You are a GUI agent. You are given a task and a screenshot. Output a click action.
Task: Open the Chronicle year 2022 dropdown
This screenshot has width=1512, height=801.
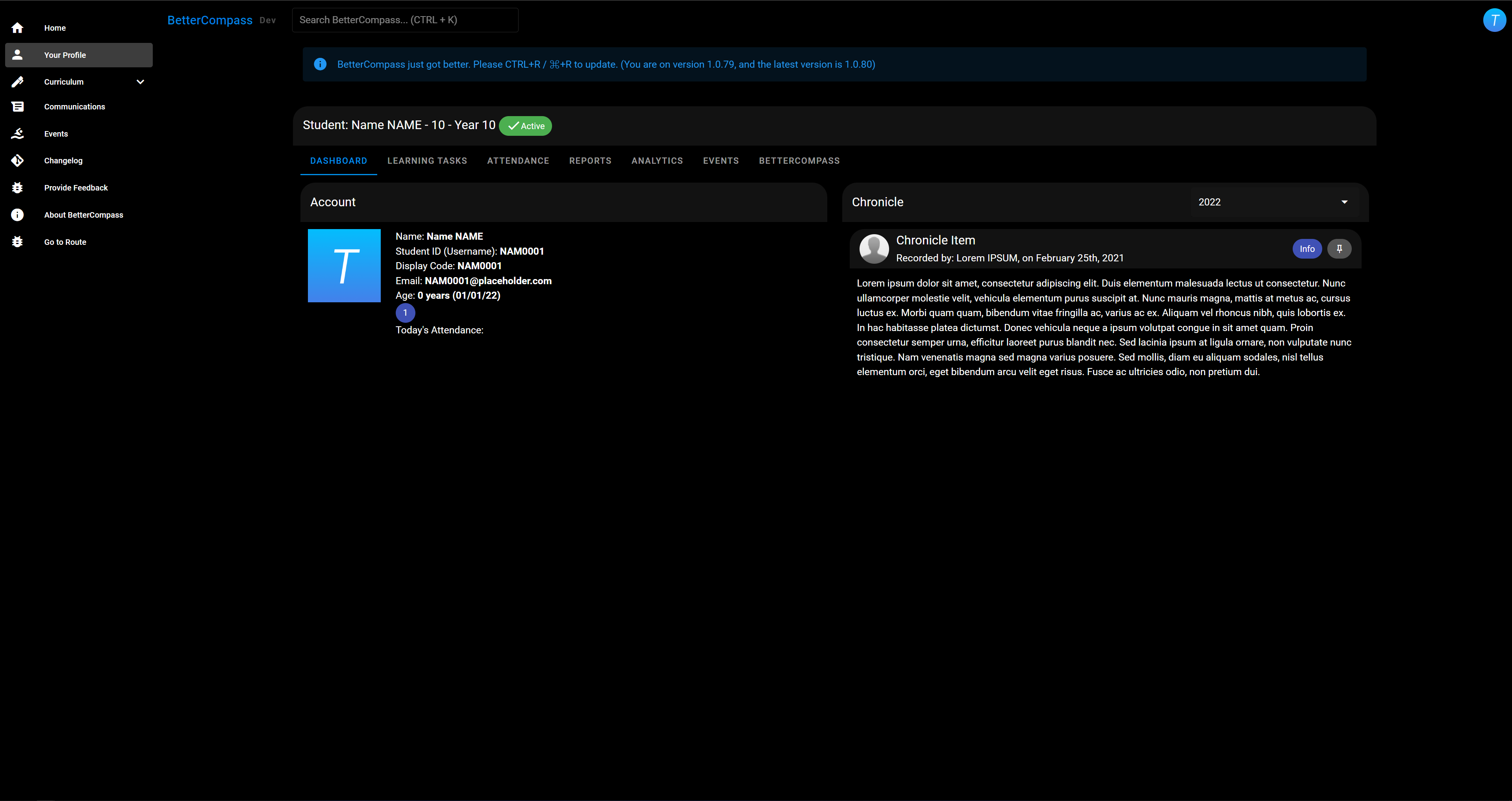coord(1274,202)
